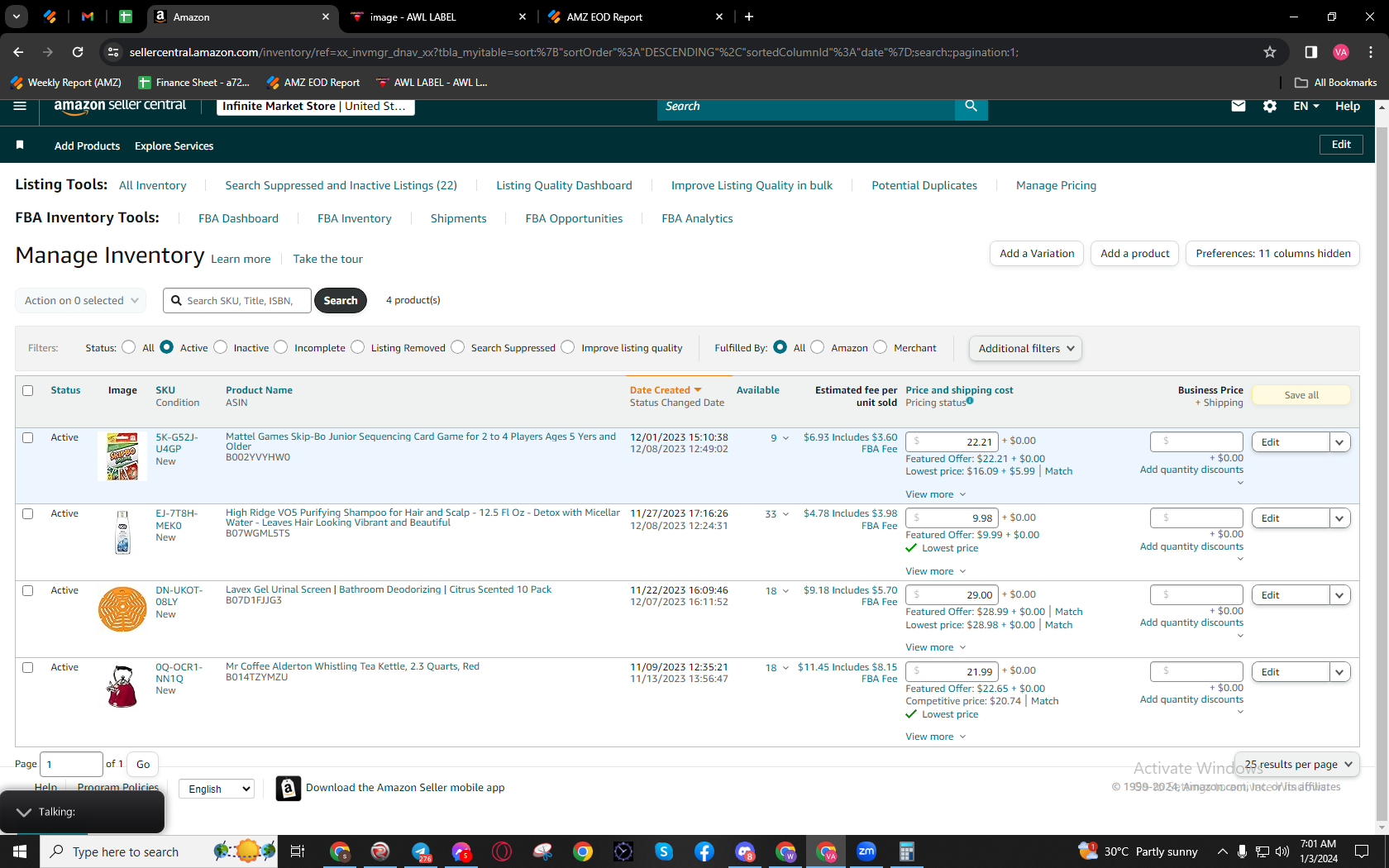The width and height of the screenshot is (1389, 868).
Task: Click the page number input field
Action: click(x=72, y=765)
